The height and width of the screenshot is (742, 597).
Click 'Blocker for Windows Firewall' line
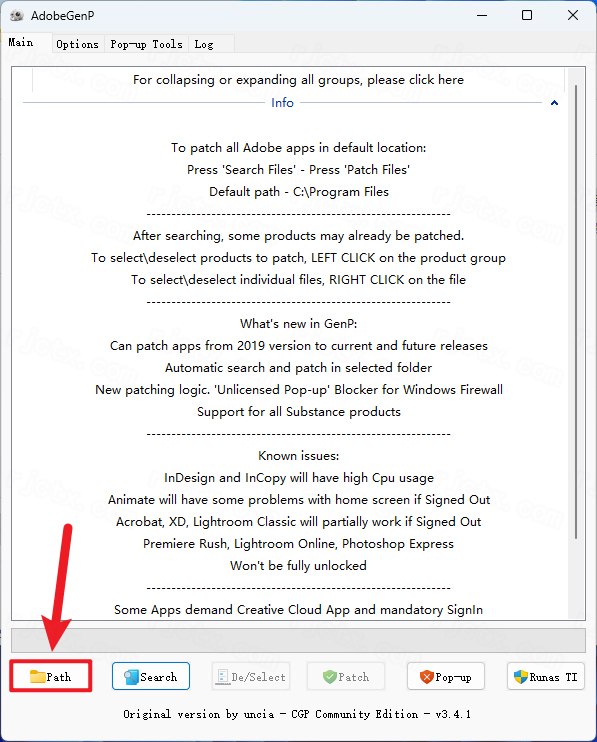298,389
